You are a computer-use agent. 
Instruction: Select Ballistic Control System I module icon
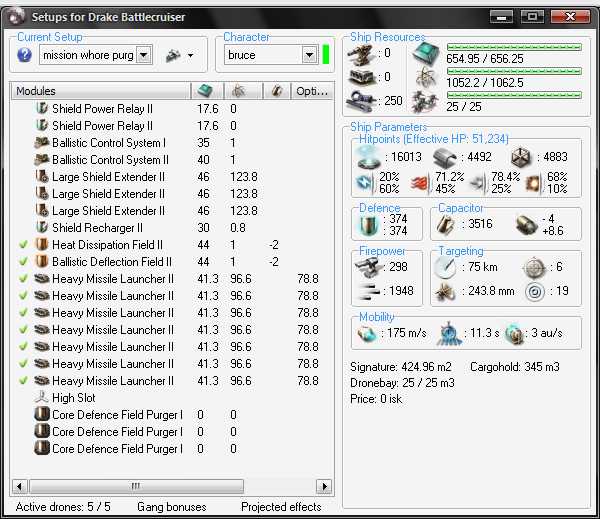click(x=42, y=142)
